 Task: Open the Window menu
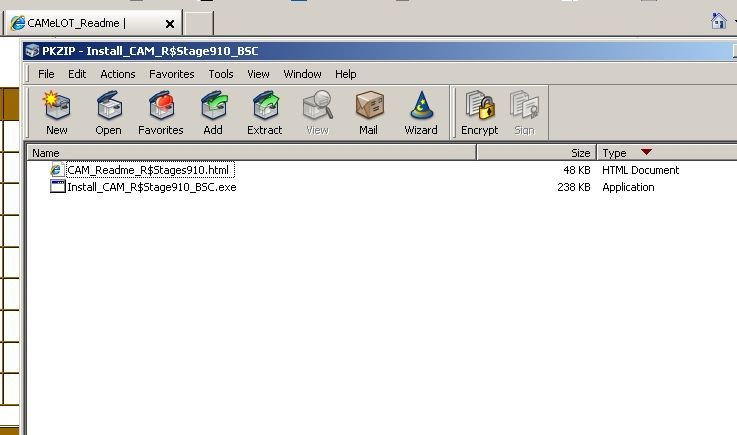coord(302,74)
